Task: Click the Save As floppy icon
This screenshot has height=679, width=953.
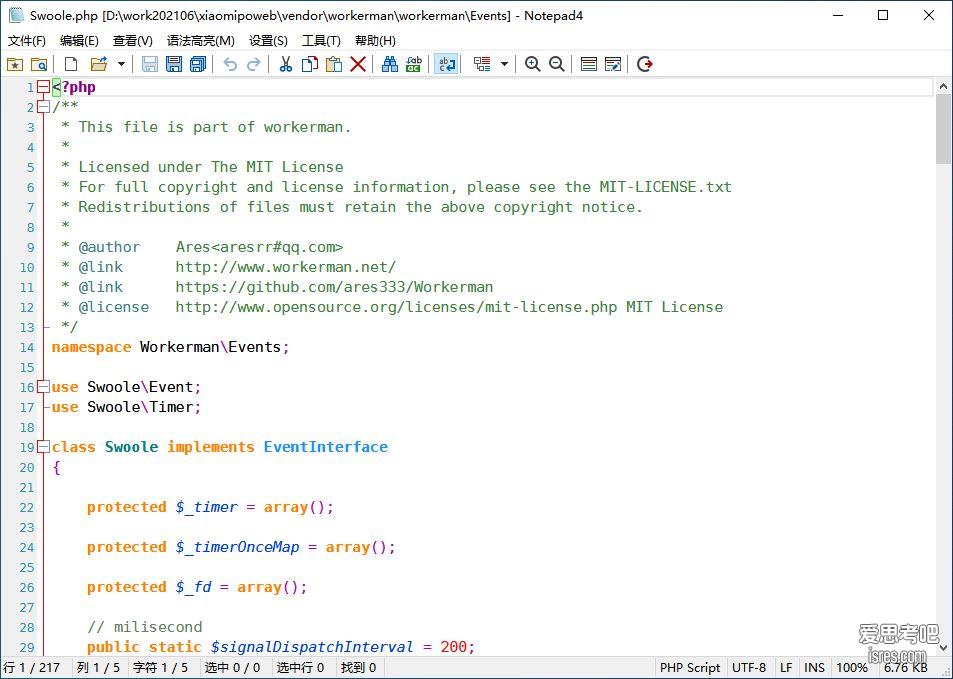Action: tap(174, 64)
